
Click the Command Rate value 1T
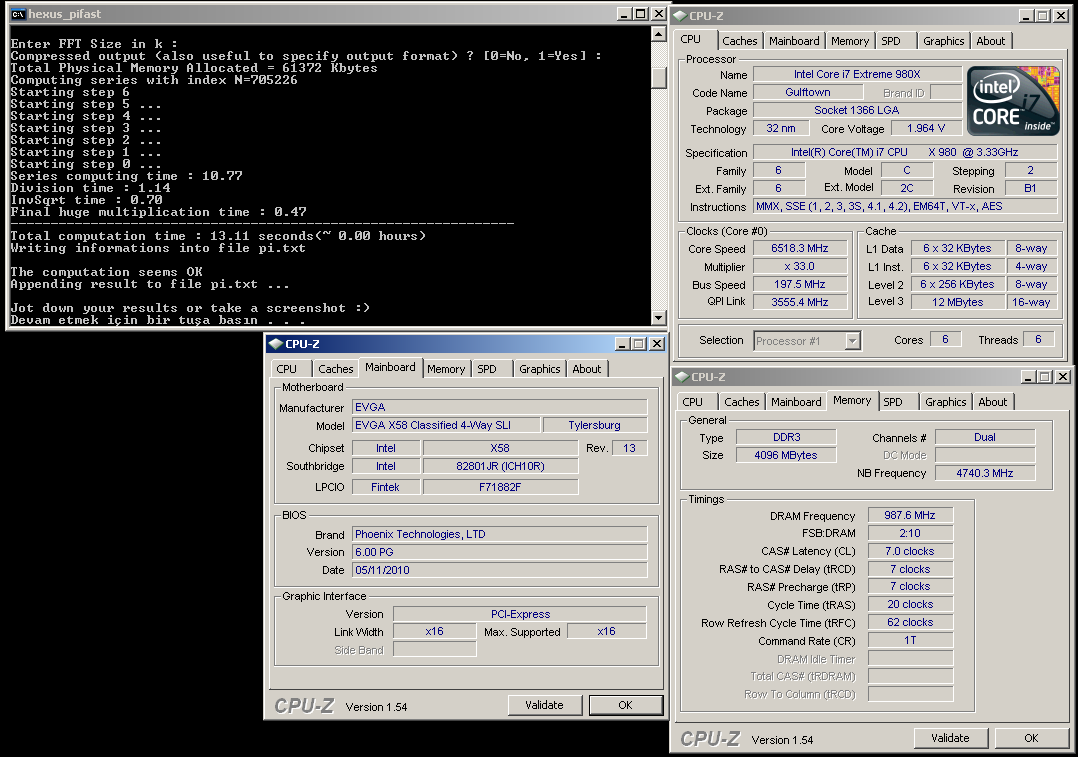click(x=910, y=640)
